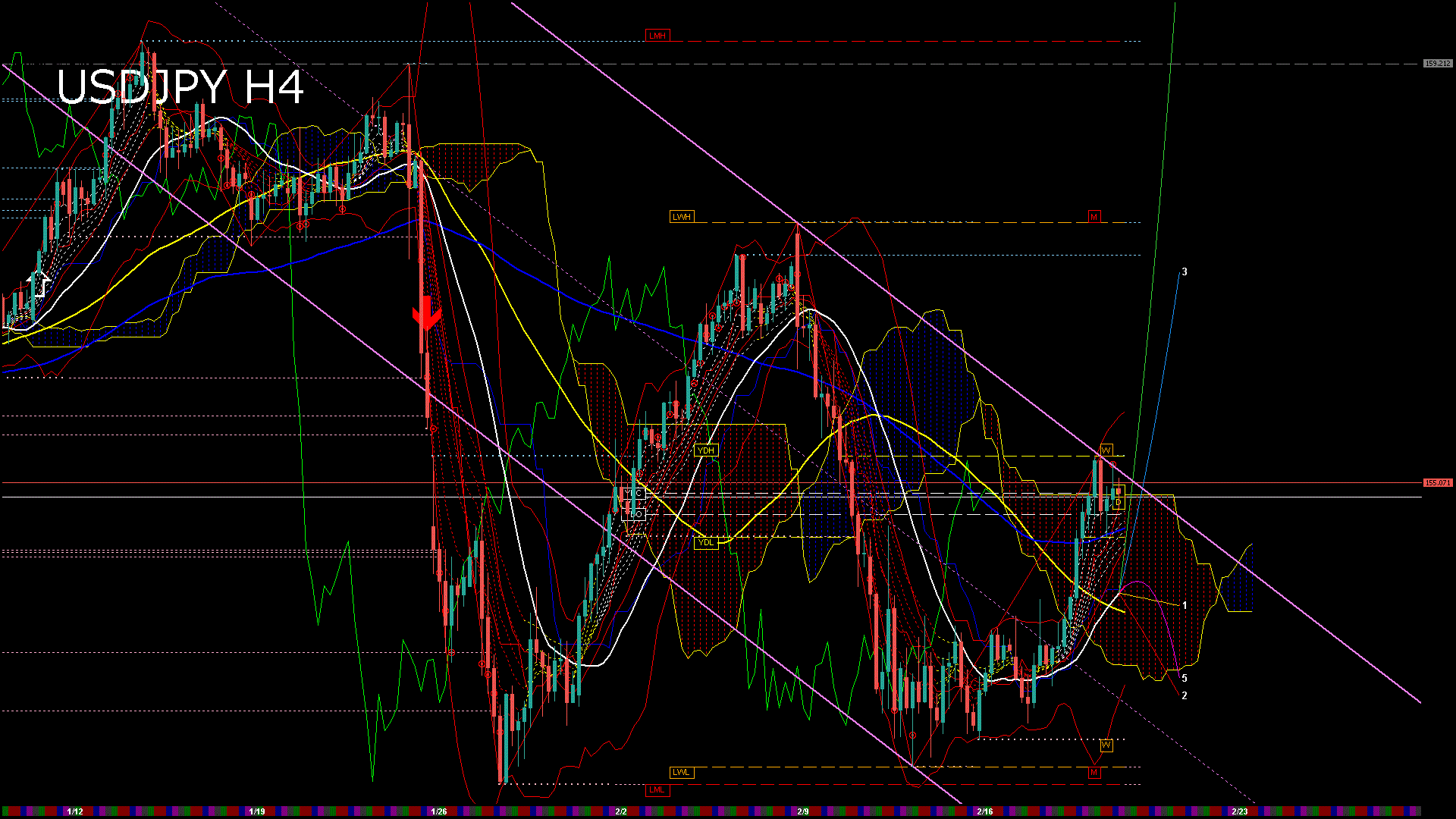Screen dimensions: 1456x819
Task: Expand the DO daily-open label box
Action: (635, 513)
